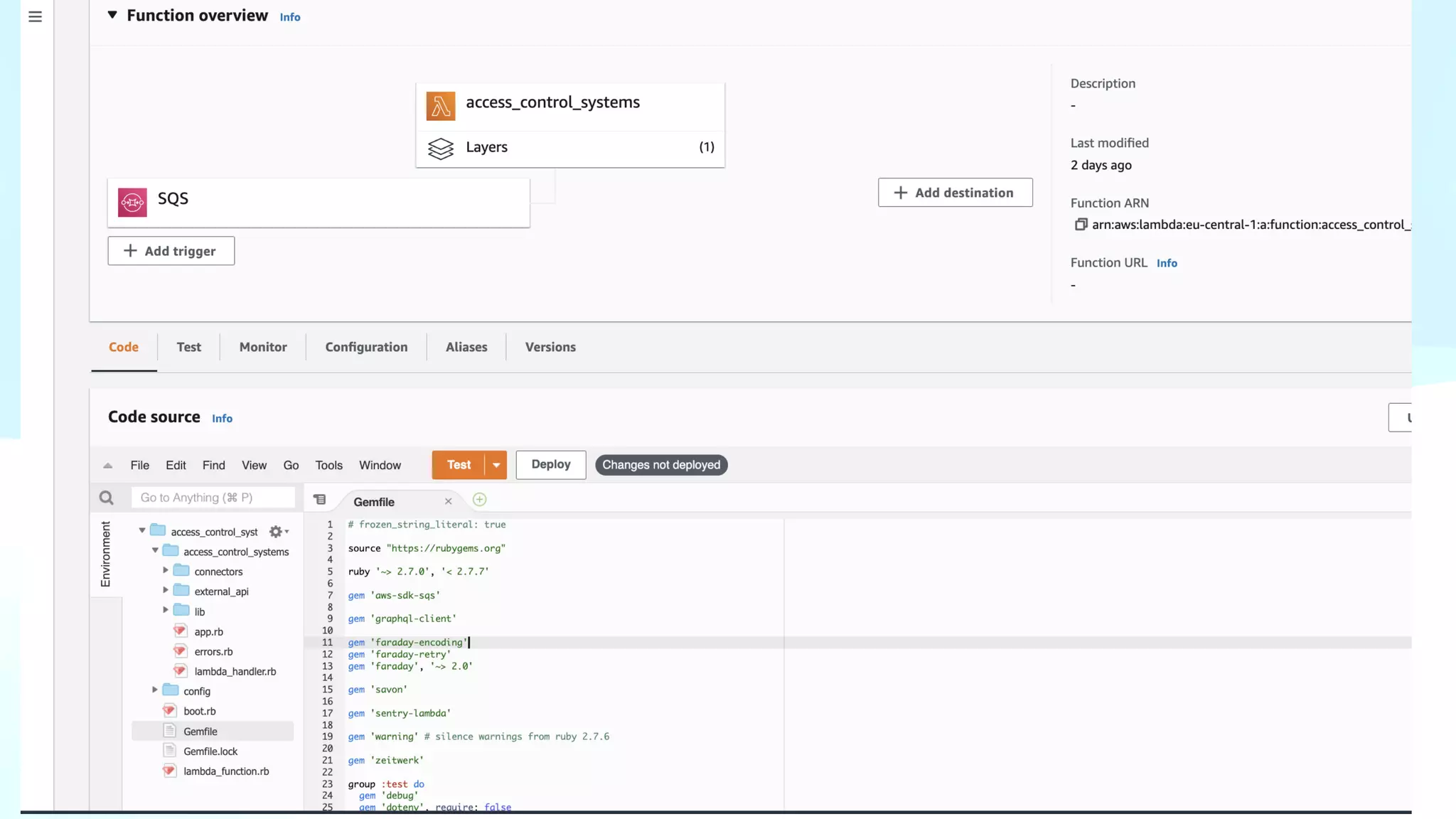Close the Gemfile editor tab
This screenshot has height=819, width=1456.
pyautogui.click(x=449, y=501)
